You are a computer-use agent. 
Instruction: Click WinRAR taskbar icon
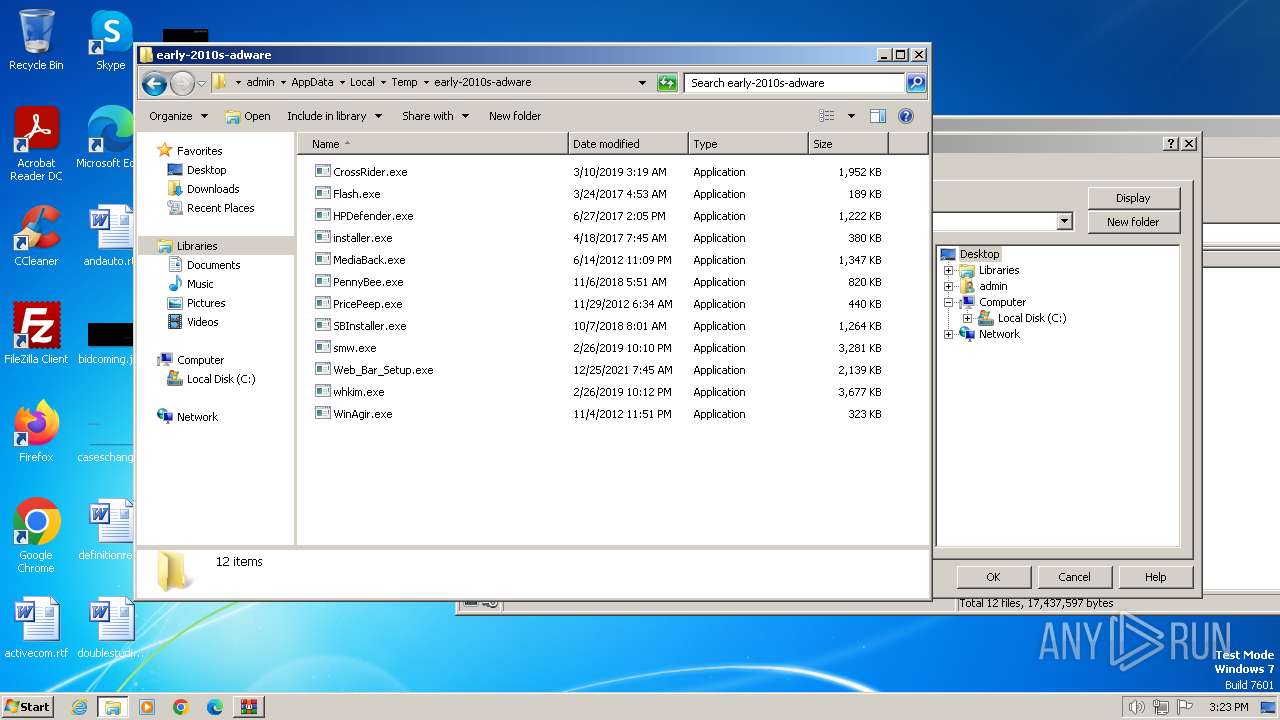(249, 707)
